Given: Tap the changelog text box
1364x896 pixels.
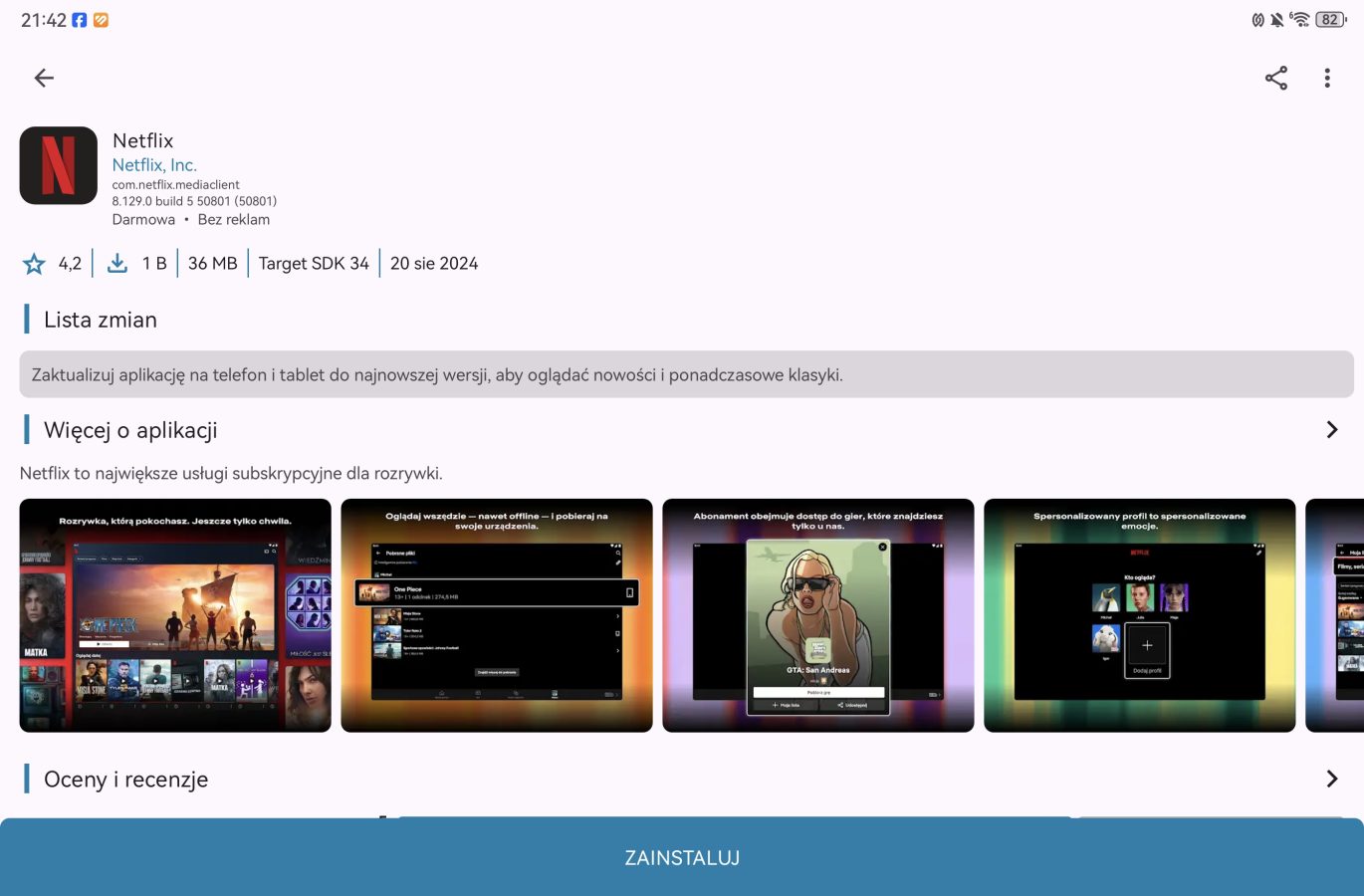Looking at the screenshot, I should [687, 375].
